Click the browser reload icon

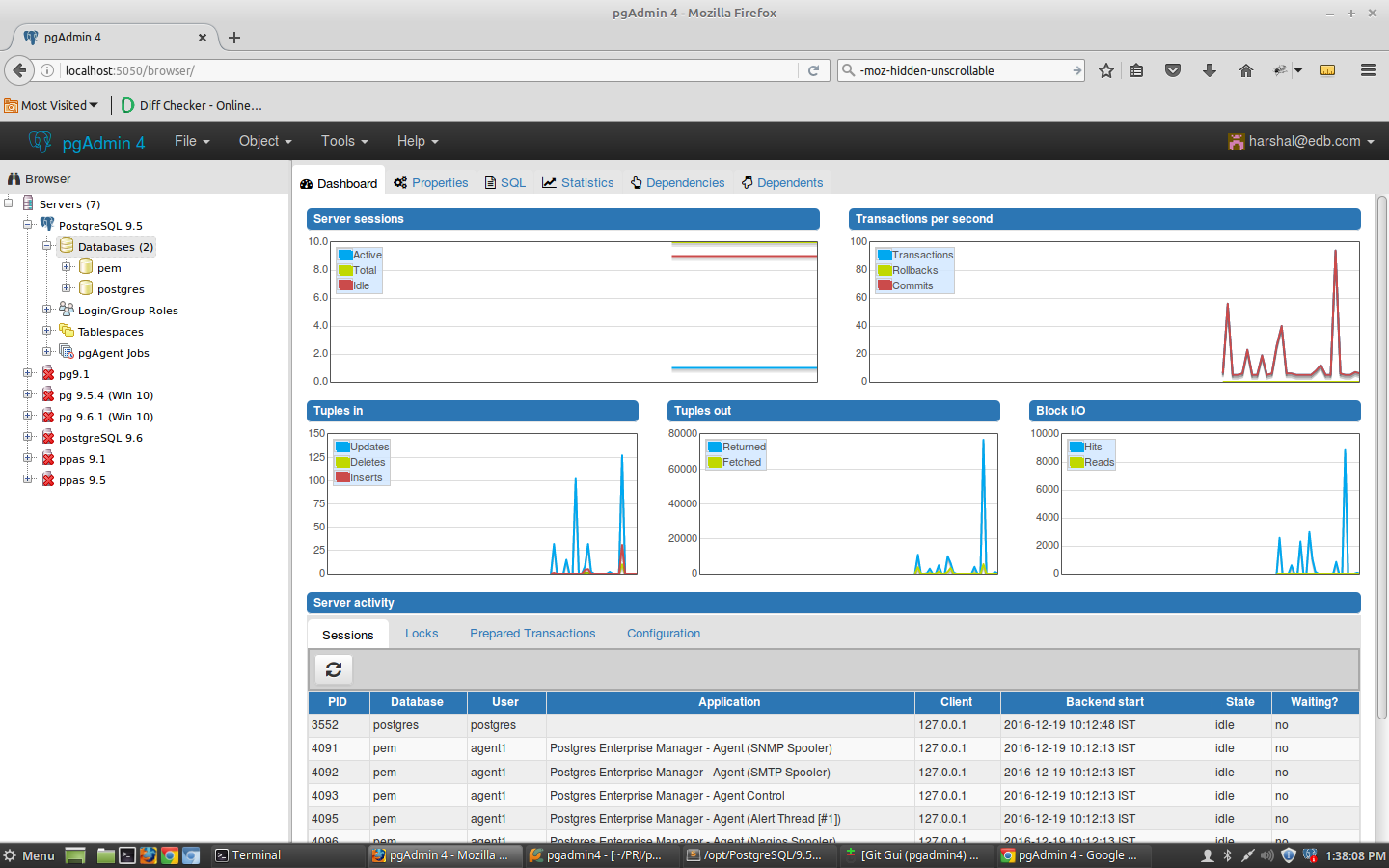click(813, 70)
